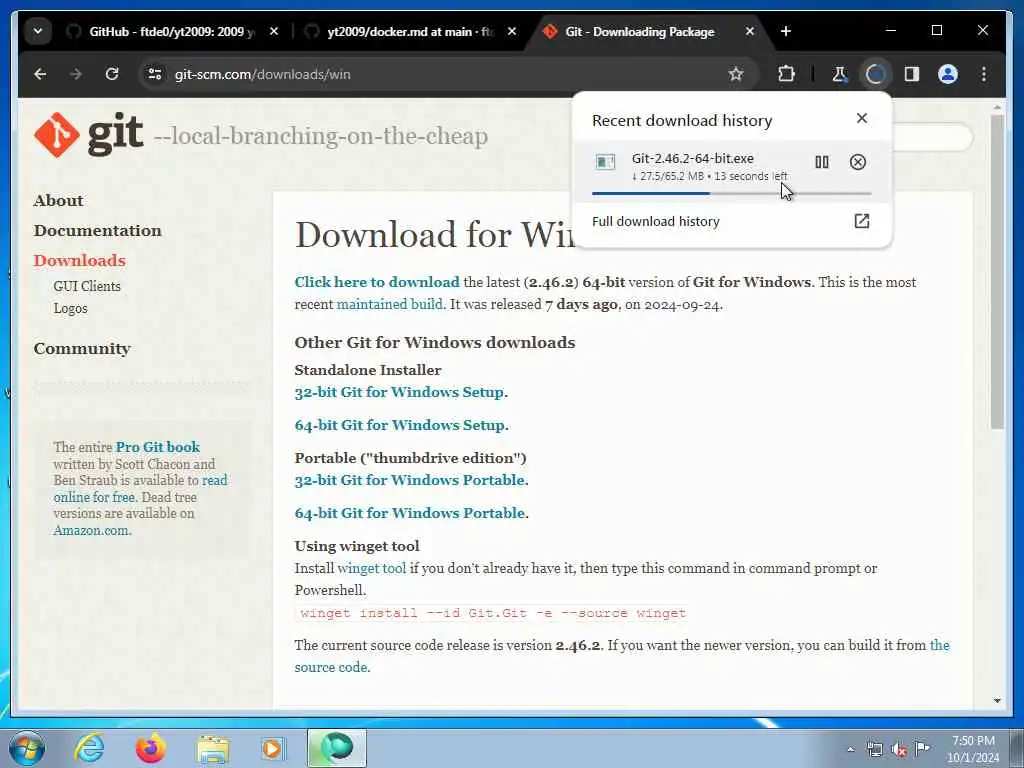Click 'Click here to download' link

coord(377,282)
